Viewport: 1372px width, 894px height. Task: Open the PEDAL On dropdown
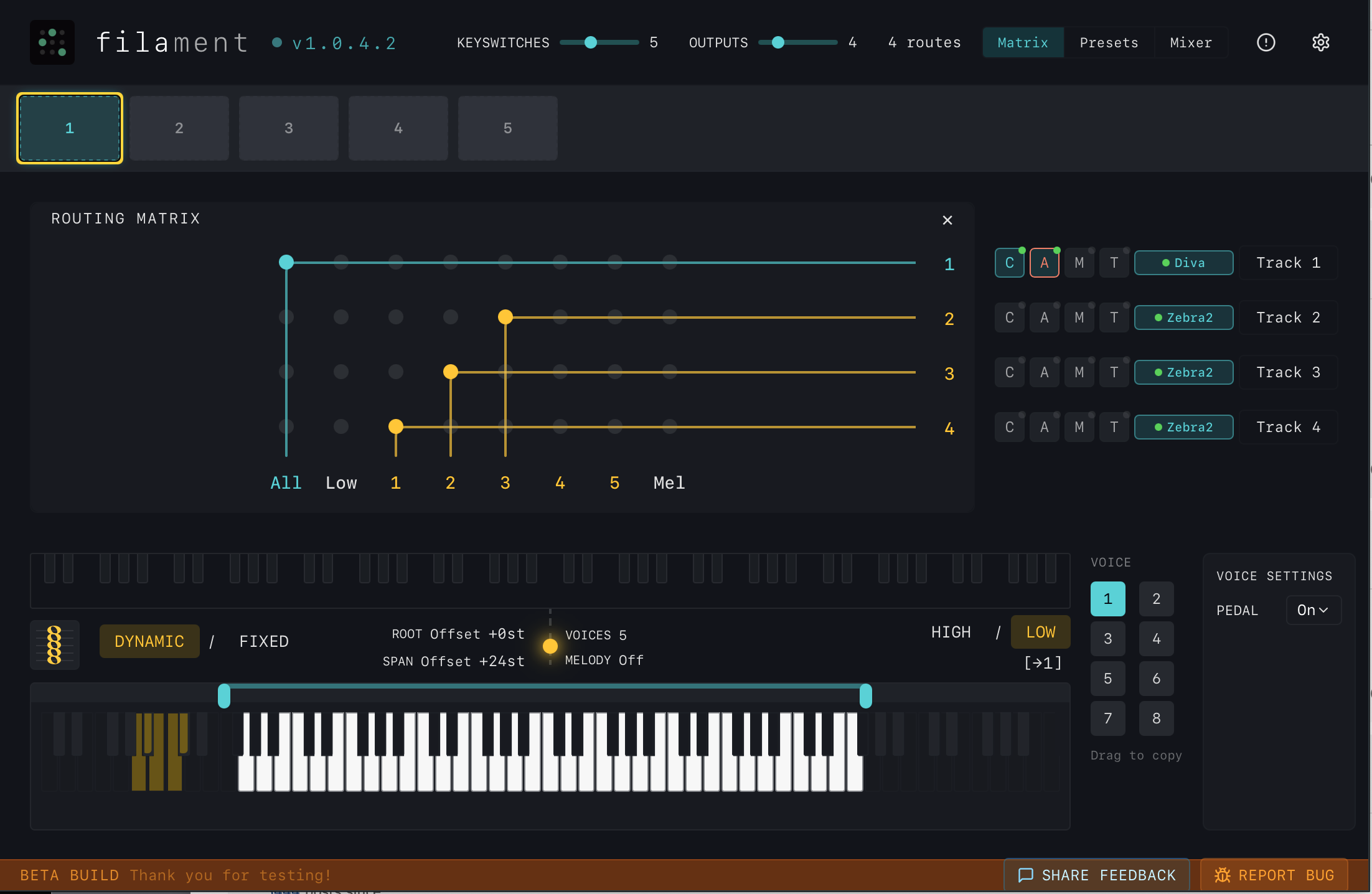1313,610
